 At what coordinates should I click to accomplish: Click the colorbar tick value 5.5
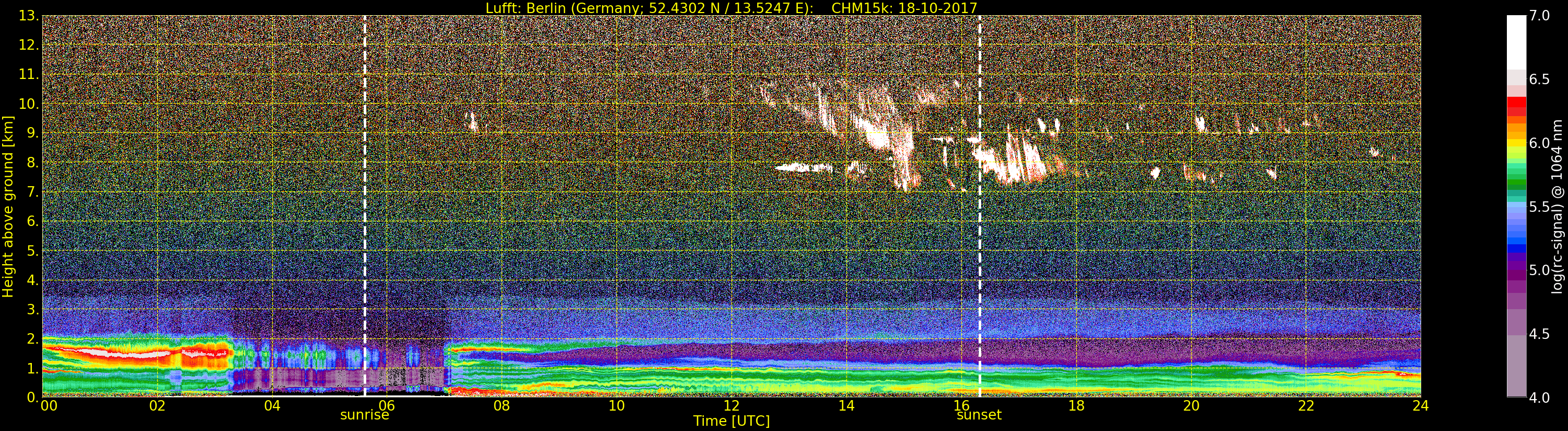point(1539,207)
